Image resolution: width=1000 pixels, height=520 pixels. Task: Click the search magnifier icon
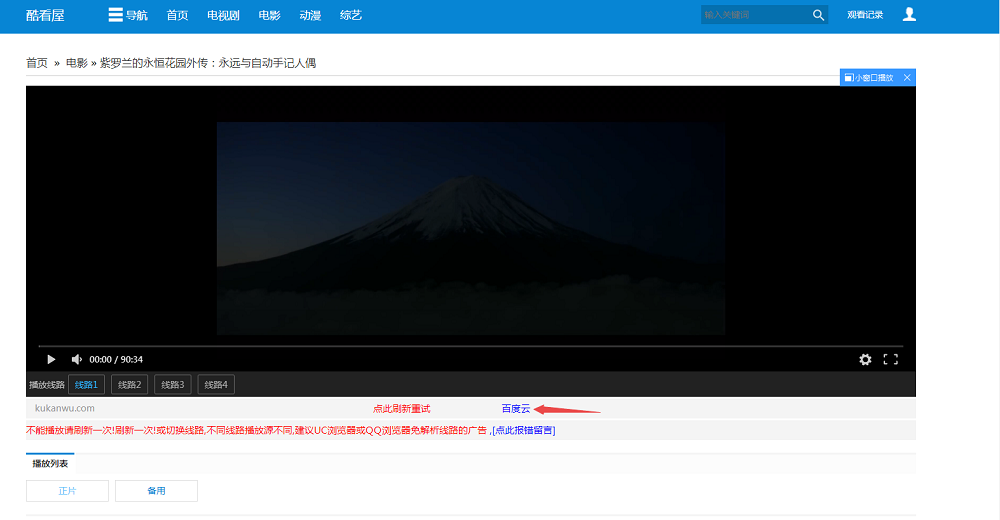(x=818, y=15)
